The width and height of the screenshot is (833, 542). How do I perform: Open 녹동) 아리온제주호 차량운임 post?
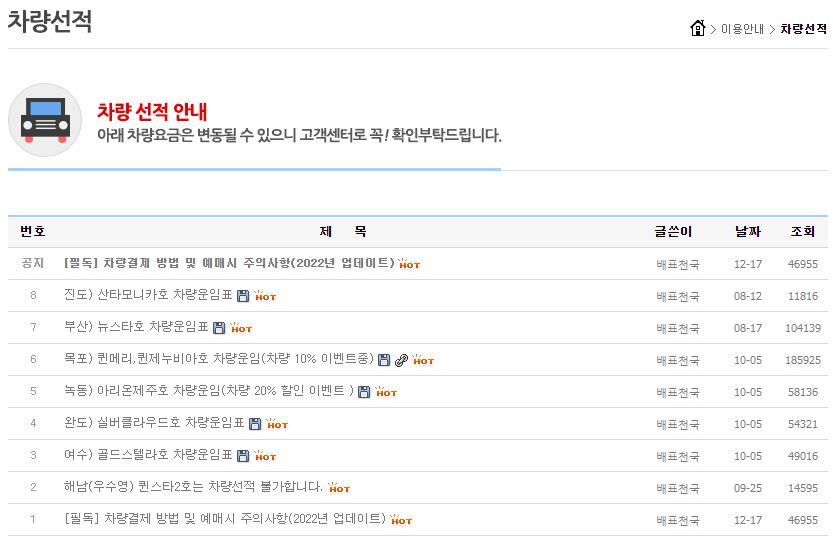(x=209, y=391)
